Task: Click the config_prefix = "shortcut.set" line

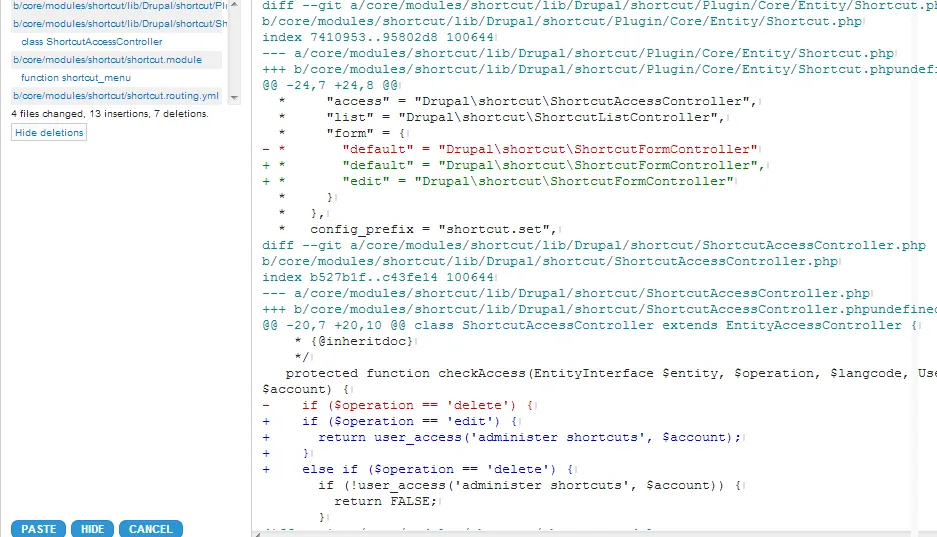Action: coord(418,229)
